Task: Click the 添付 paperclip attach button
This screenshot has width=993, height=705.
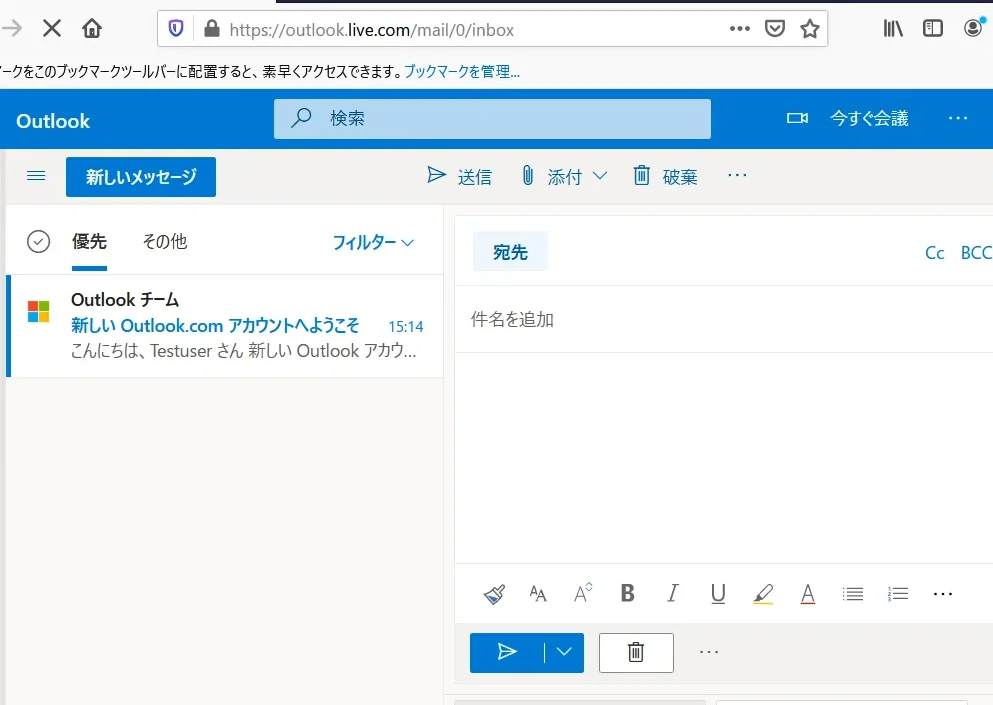Action: tap(552, 176)
